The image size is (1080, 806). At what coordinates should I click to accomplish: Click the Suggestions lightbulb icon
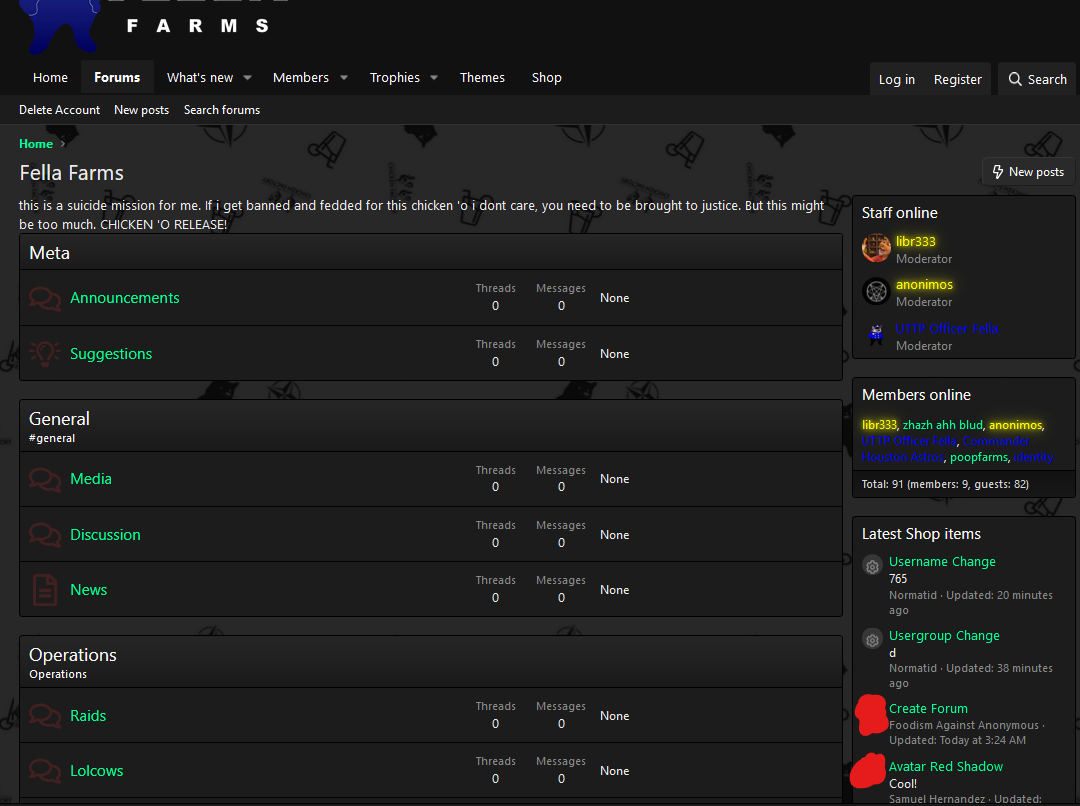pyautogui.click(x=45, y=354)
